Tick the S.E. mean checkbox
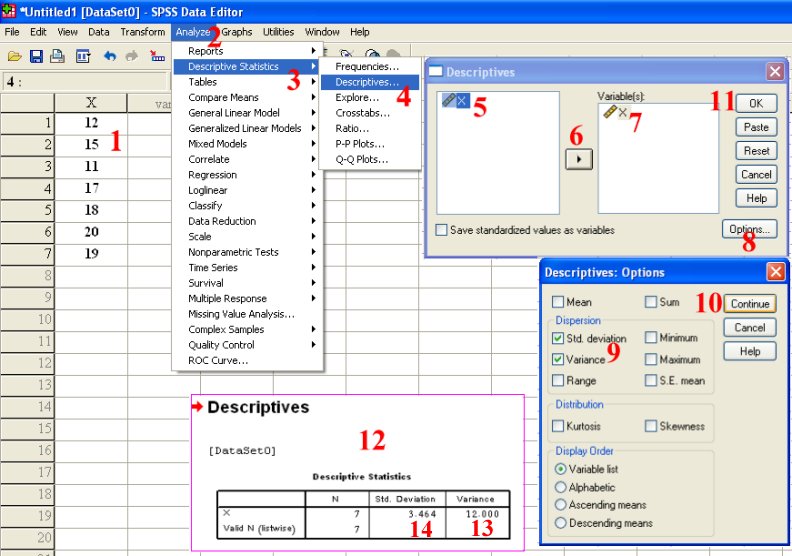The image size is (792, 556). coord(651,380)
